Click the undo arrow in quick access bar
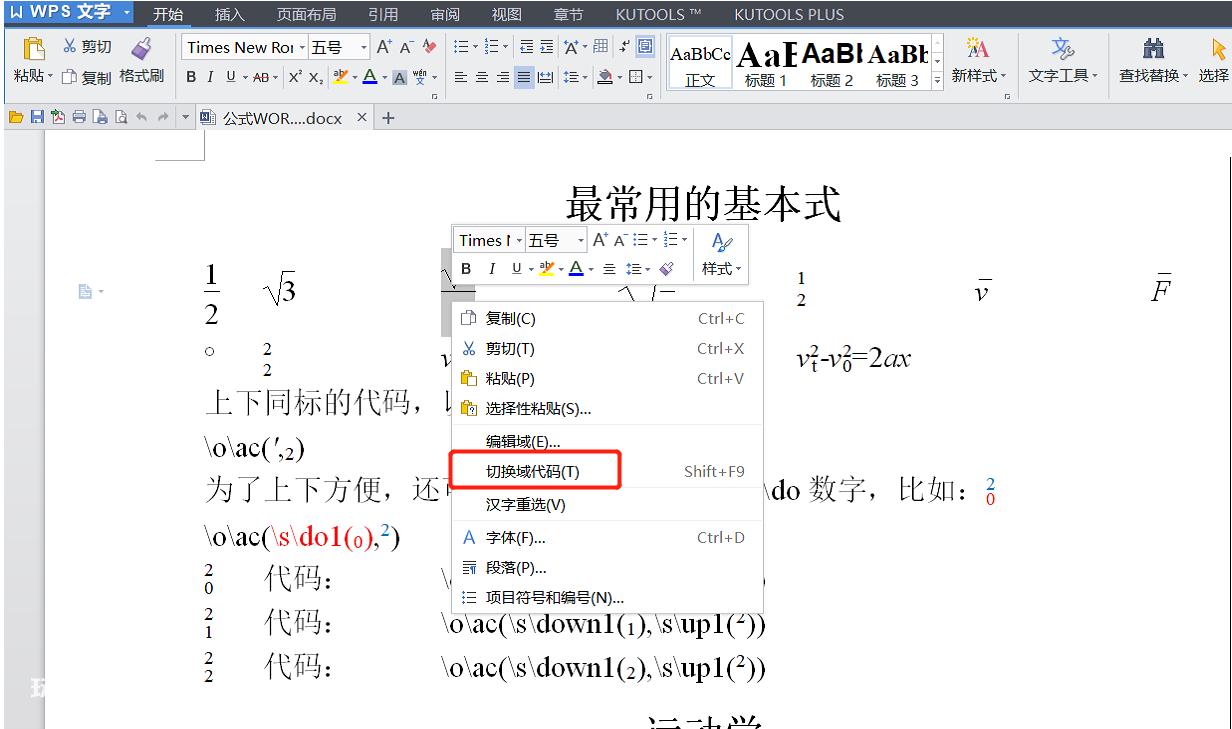Screen dimensions: 1232x729 142,118
